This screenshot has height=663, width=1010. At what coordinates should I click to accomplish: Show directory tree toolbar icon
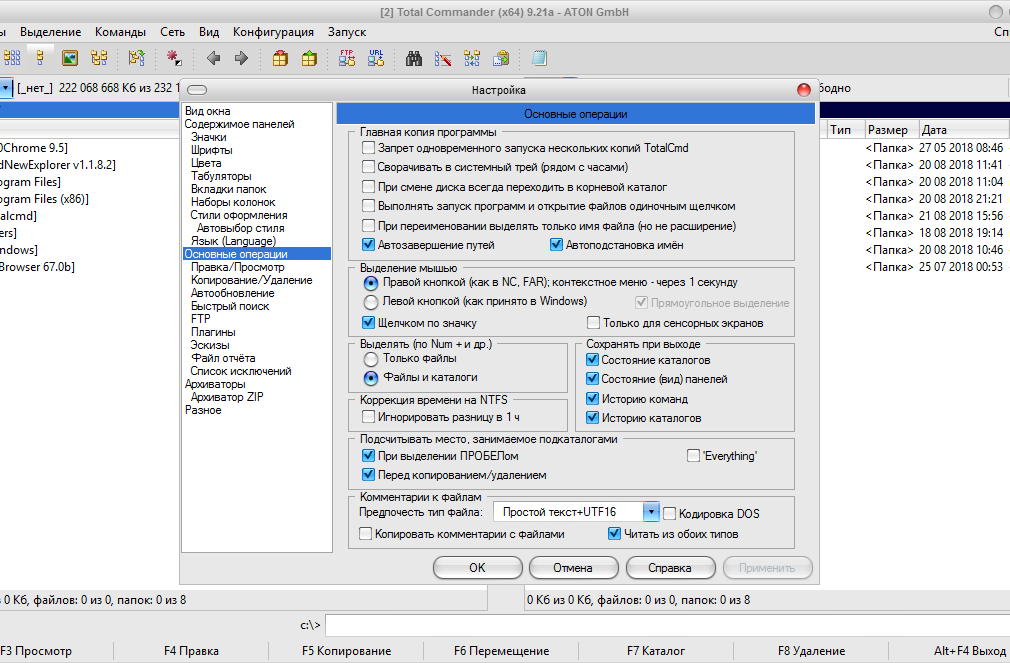click(99, 59)
